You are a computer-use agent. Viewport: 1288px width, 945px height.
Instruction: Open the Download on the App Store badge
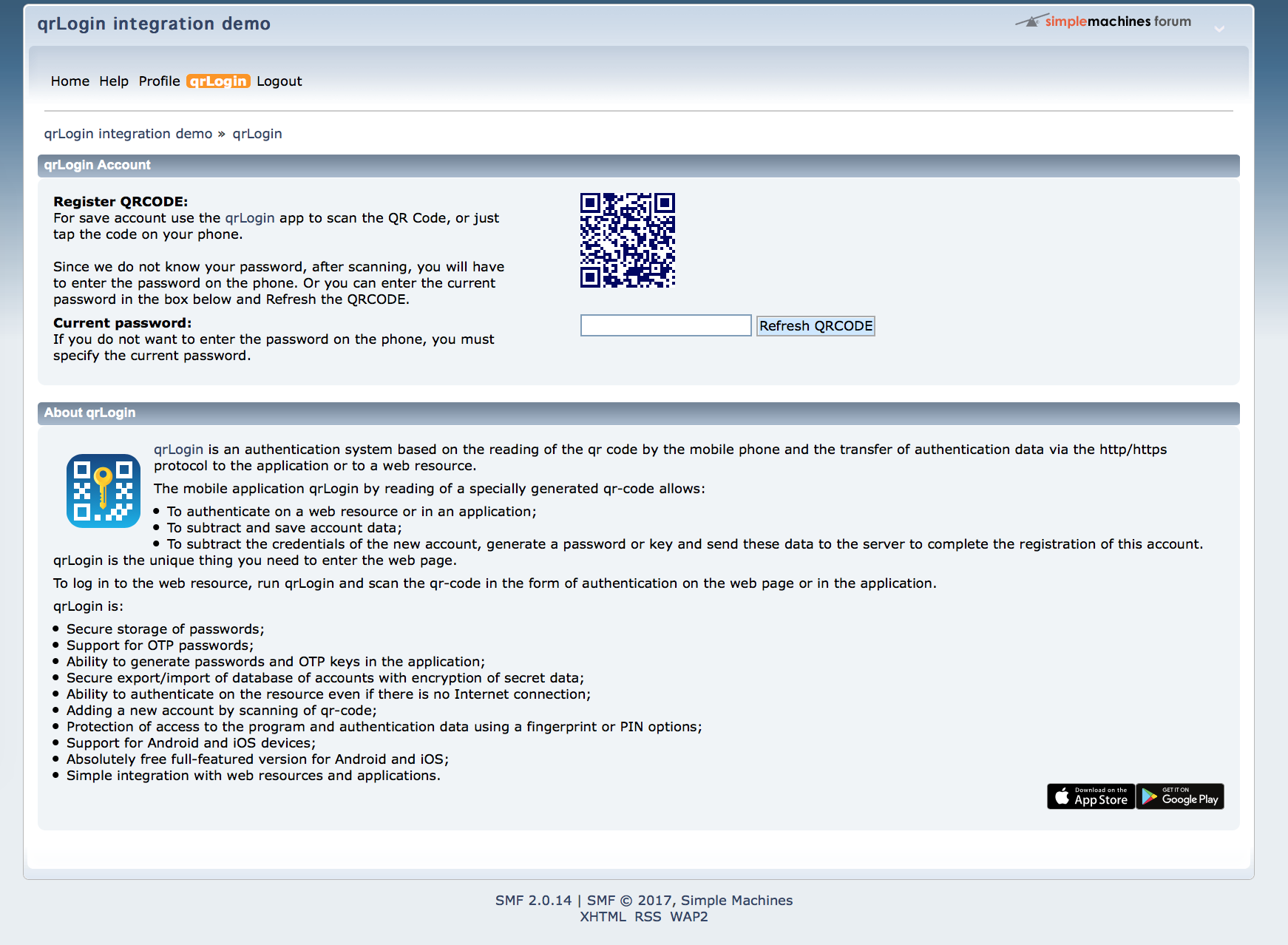click(1091, 796)
